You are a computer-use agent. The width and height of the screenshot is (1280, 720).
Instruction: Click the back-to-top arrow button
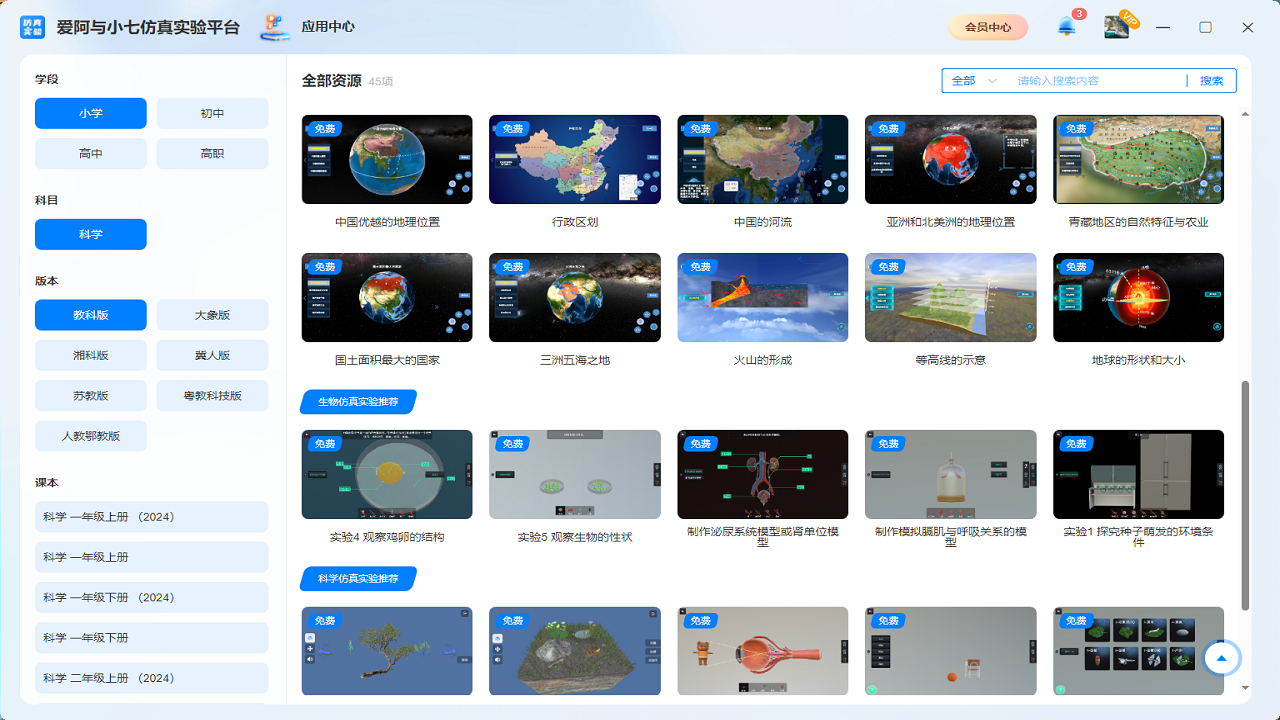coord(1221,658)
